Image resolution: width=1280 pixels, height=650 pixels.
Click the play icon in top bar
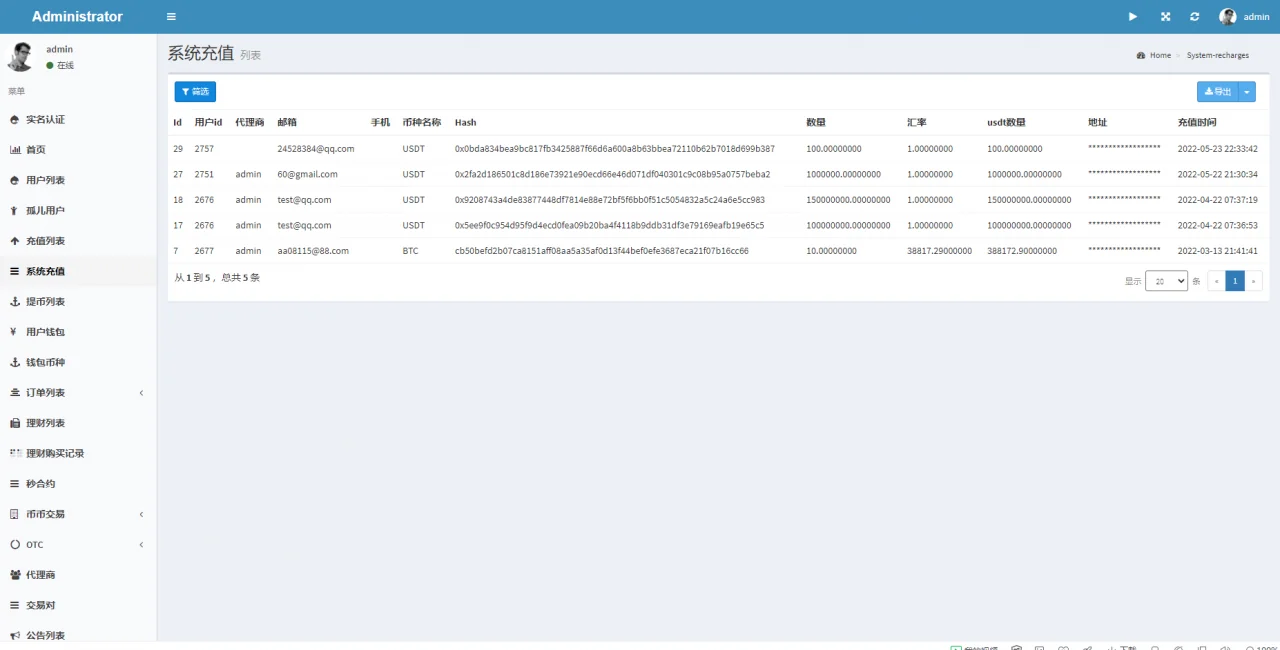pos(1133,17)
